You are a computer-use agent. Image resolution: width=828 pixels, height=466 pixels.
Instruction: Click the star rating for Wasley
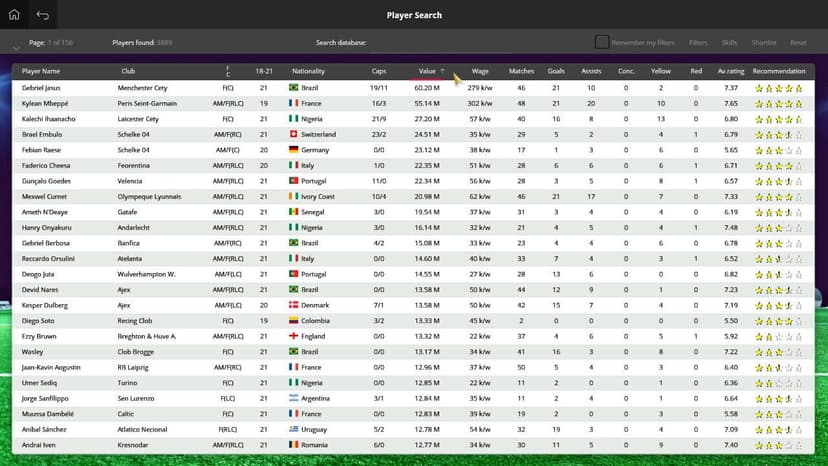point(779,352)
